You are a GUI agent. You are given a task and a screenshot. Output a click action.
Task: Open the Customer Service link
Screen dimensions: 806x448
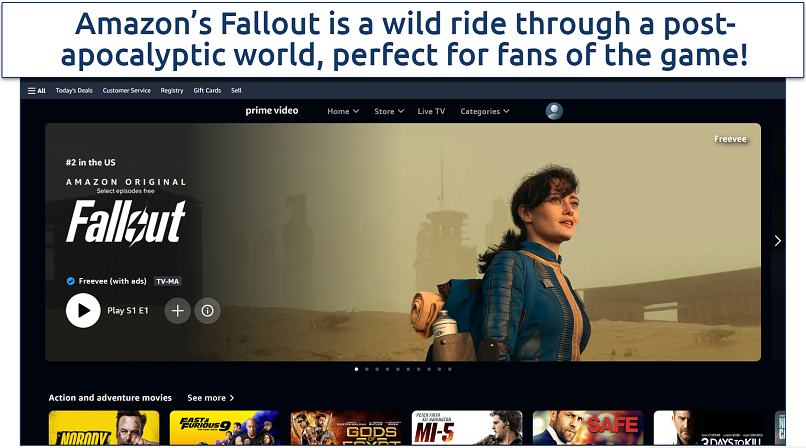point(126,90)
